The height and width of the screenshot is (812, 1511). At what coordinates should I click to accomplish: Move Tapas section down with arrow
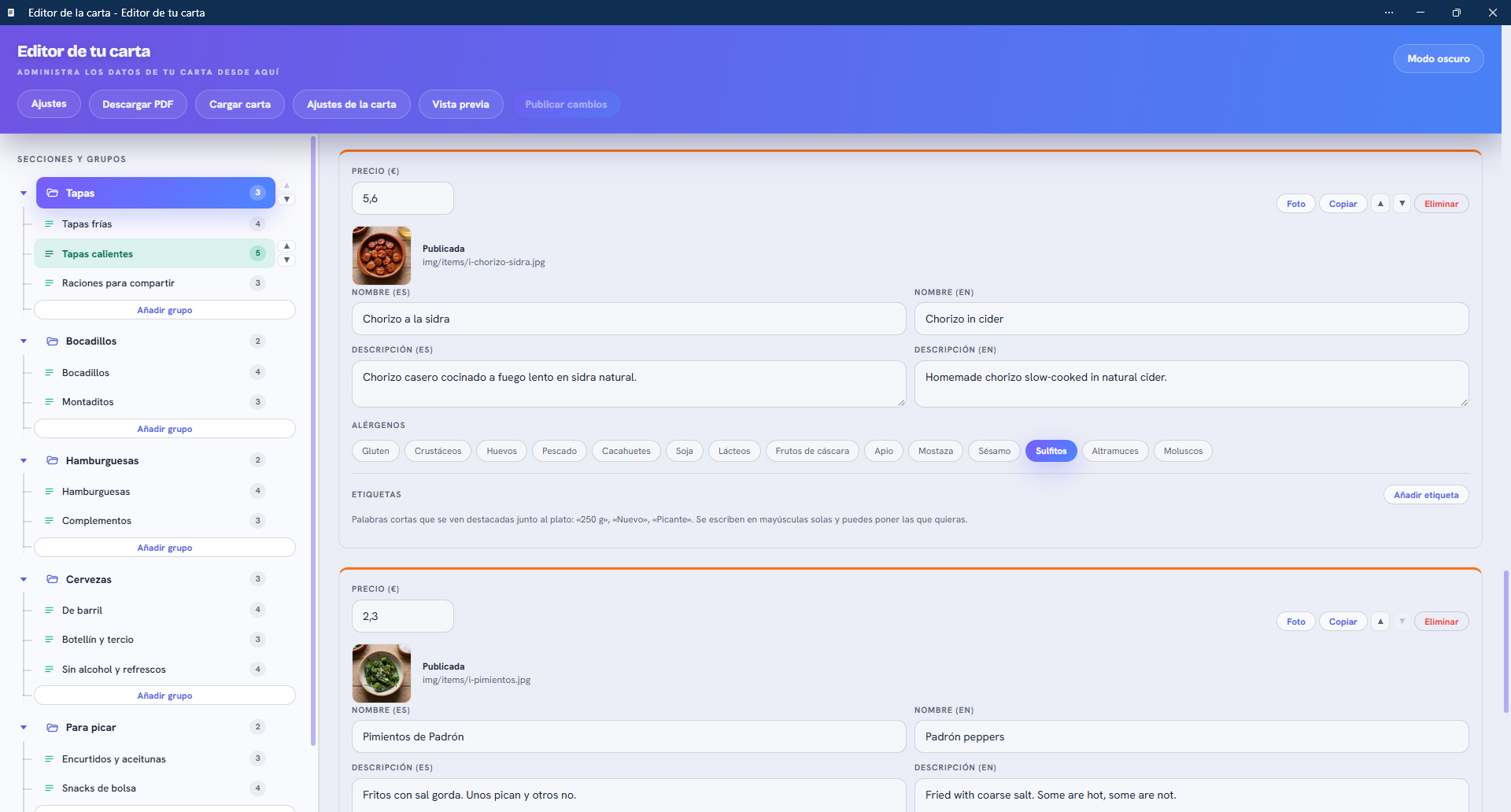[287, 200]
